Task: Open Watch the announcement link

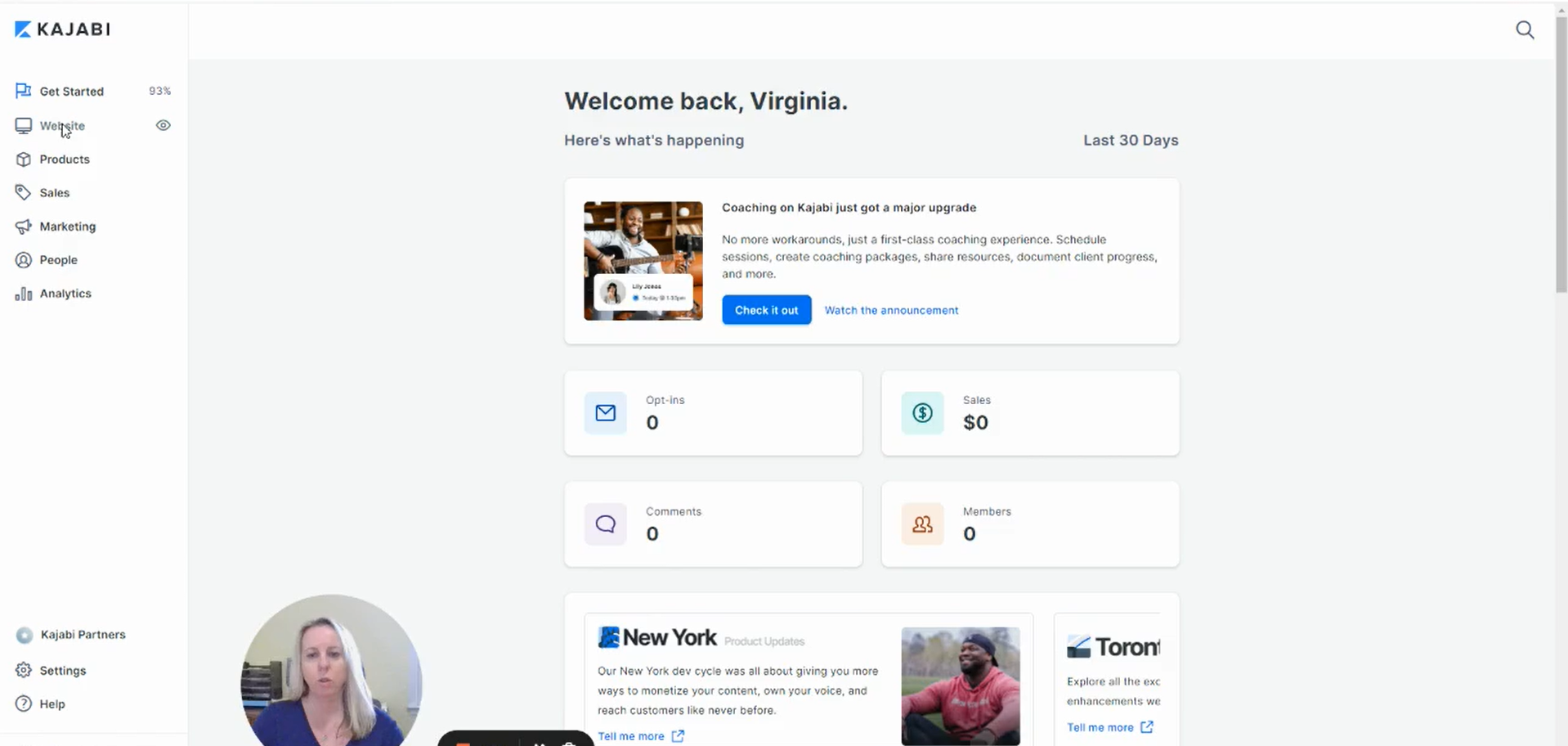Action: (891, 310)
